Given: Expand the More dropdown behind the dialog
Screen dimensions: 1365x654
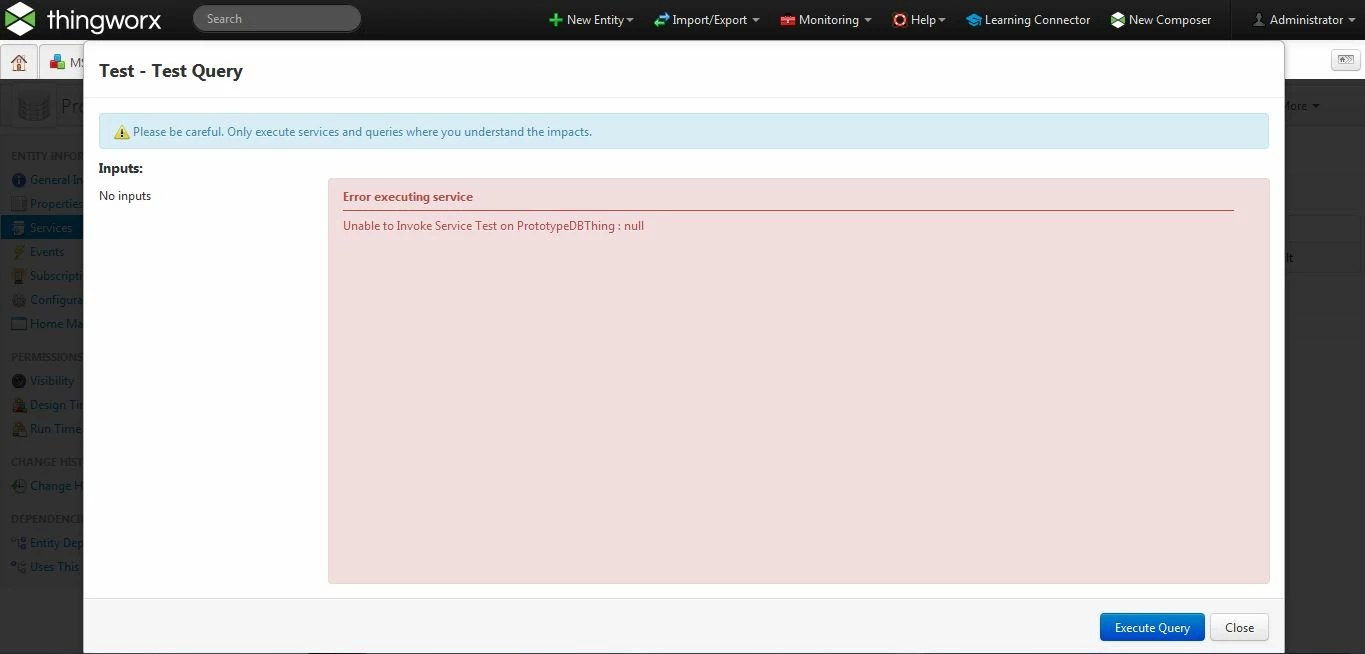Looking at the screenshot, I should click(1301, 106).
